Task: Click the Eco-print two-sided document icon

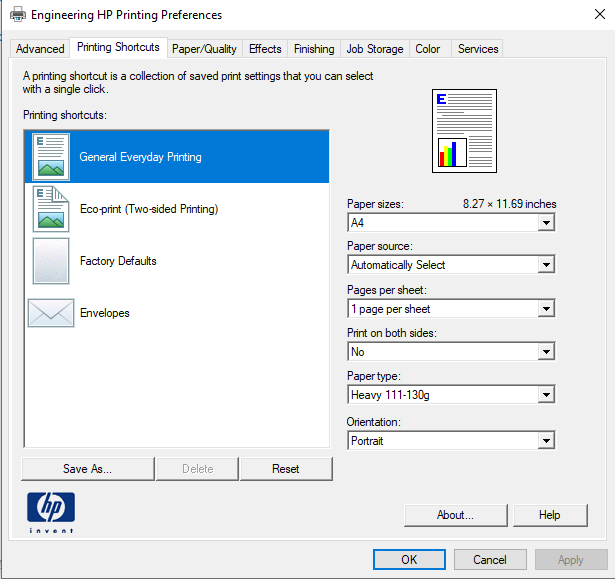Action: tap(51, 209)
